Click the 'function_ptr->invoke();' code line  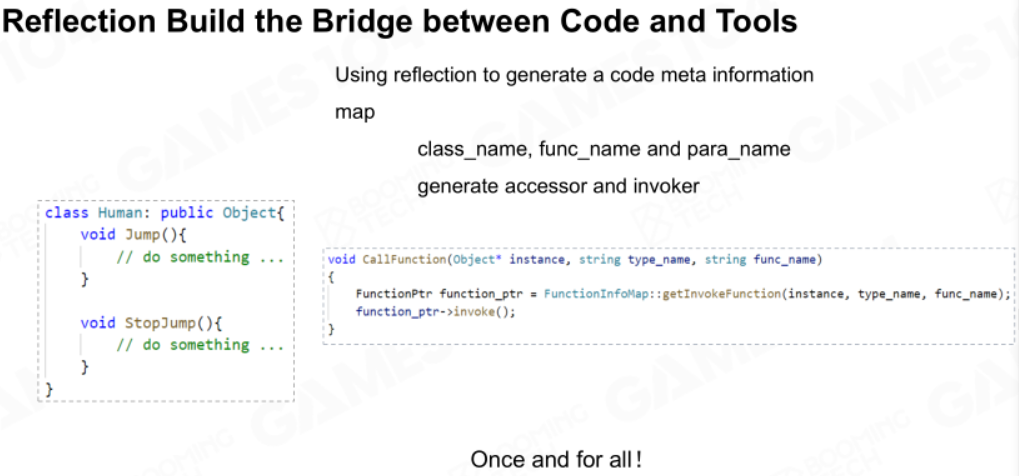click(x=435, y=311)
